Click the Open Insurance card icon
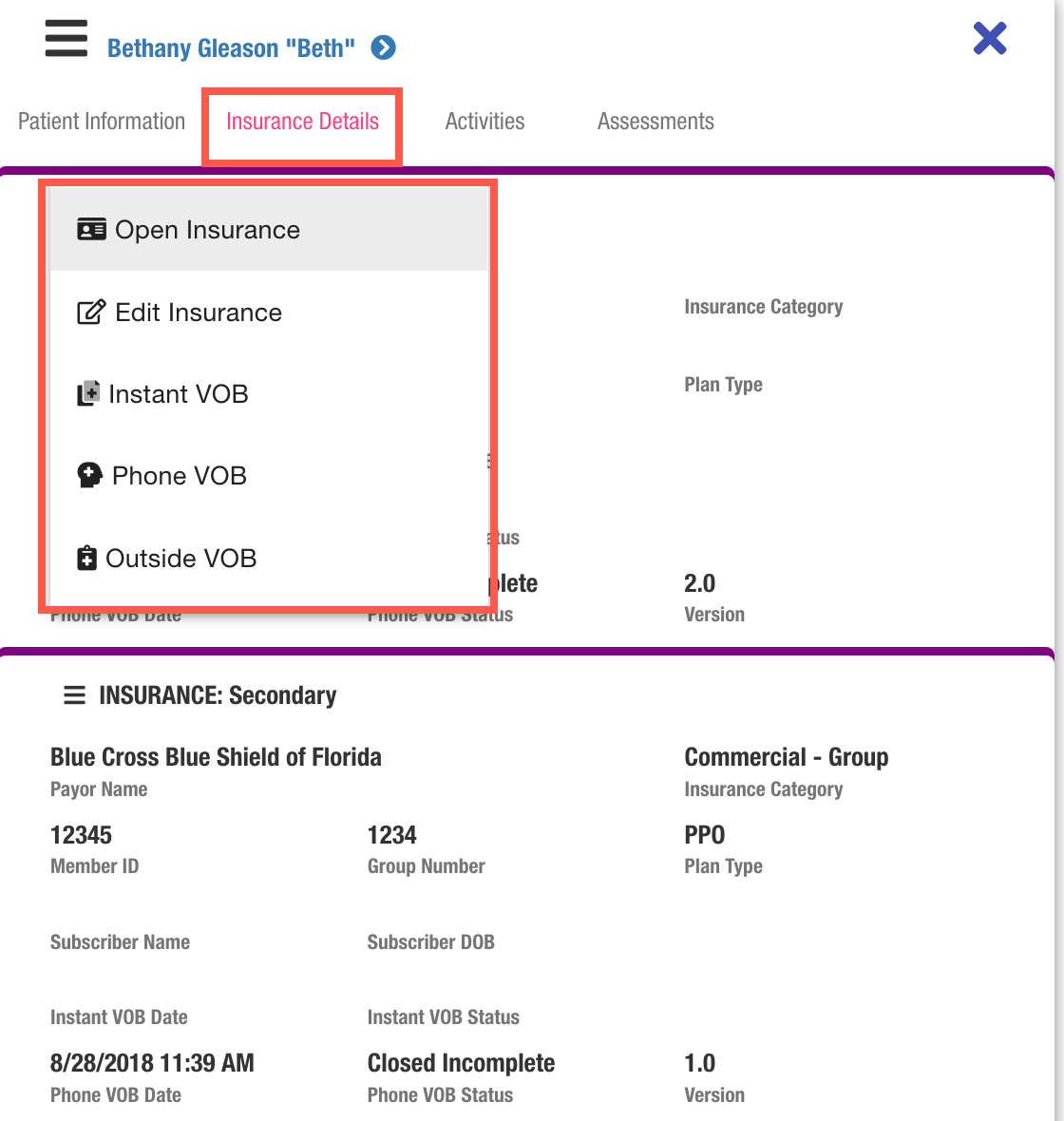Viewport: 1064px width, 1121px height. click(x=91, y=230)
